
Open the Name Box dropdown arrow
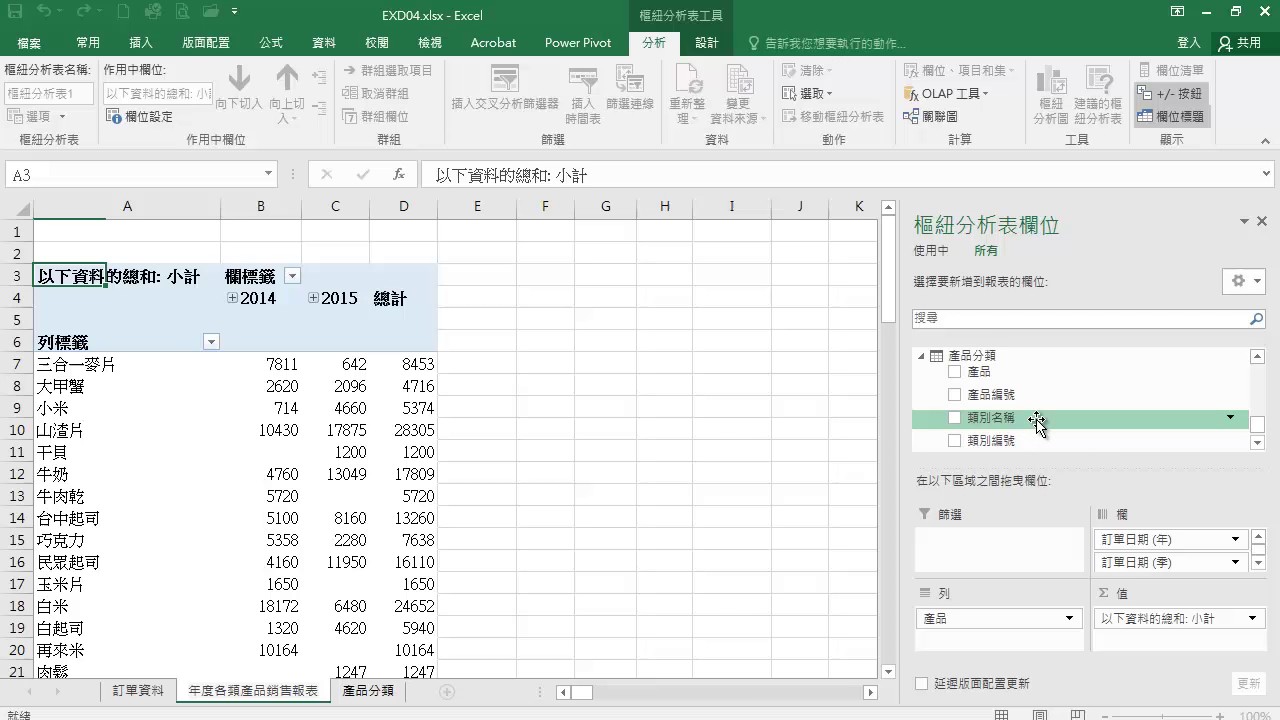268,174
